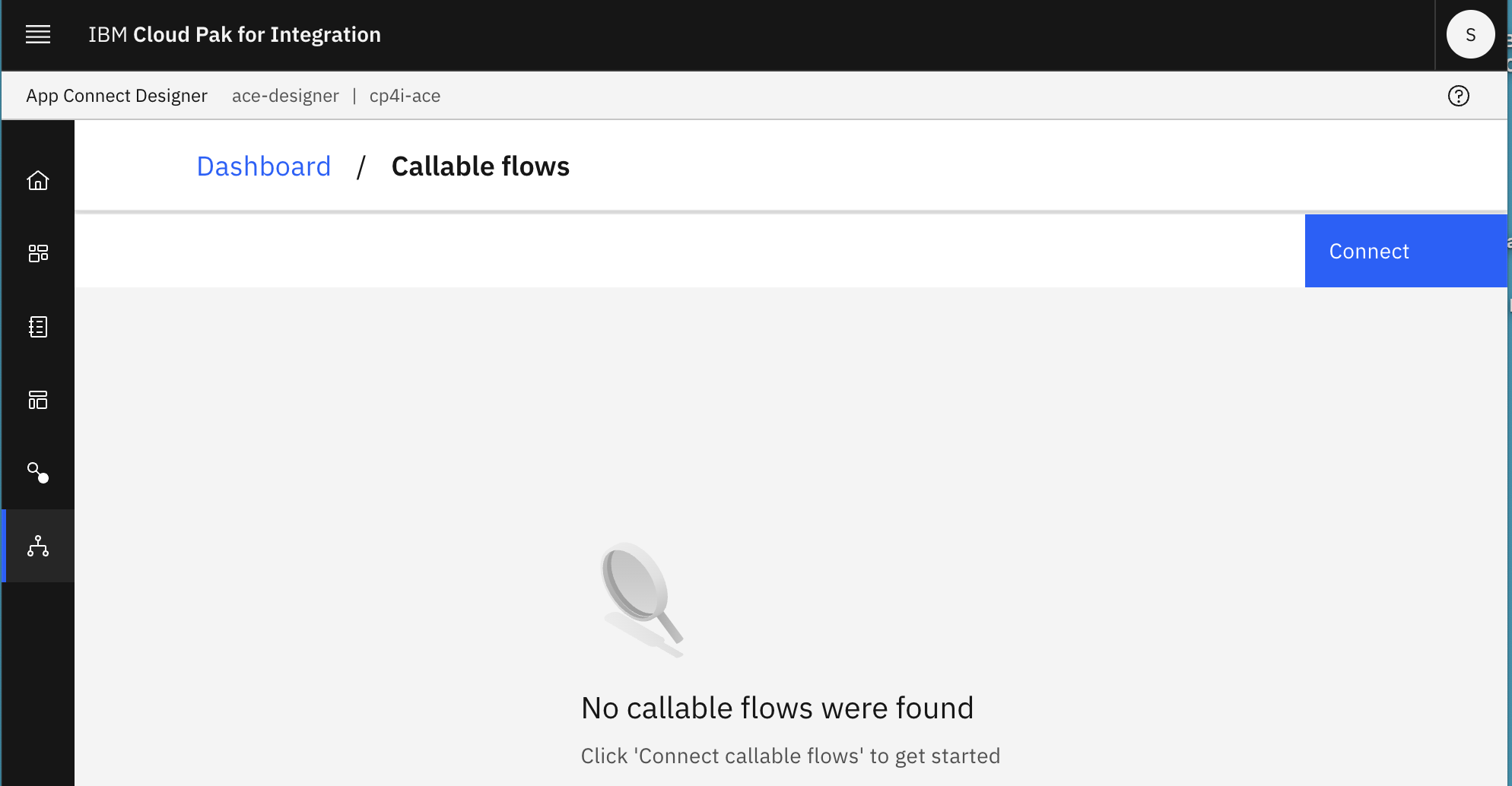Screen dimensions: 1512x786
Task: Click the 'No callable flows were found' heading
Action: [777, 708]
